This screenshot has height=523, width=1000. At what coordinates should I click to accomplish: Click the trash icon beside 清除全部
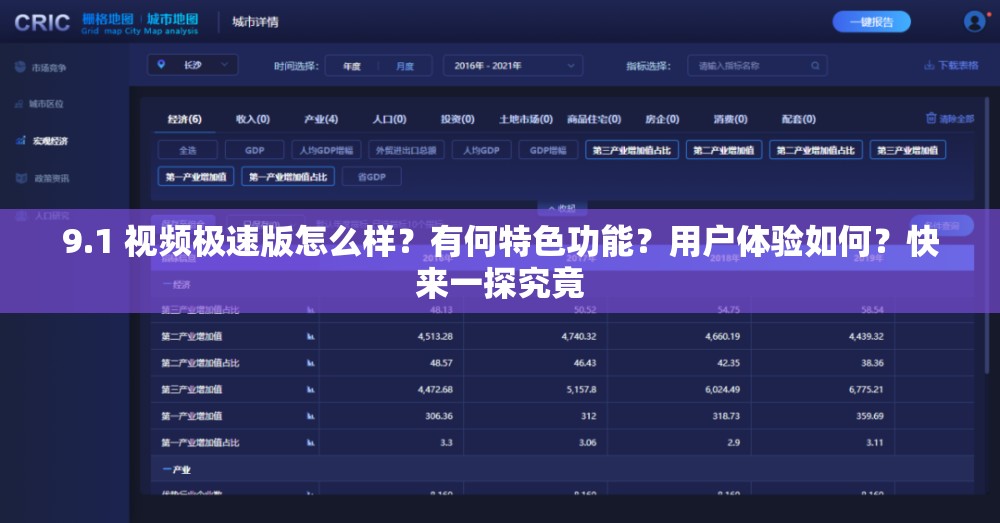[931, 118]
